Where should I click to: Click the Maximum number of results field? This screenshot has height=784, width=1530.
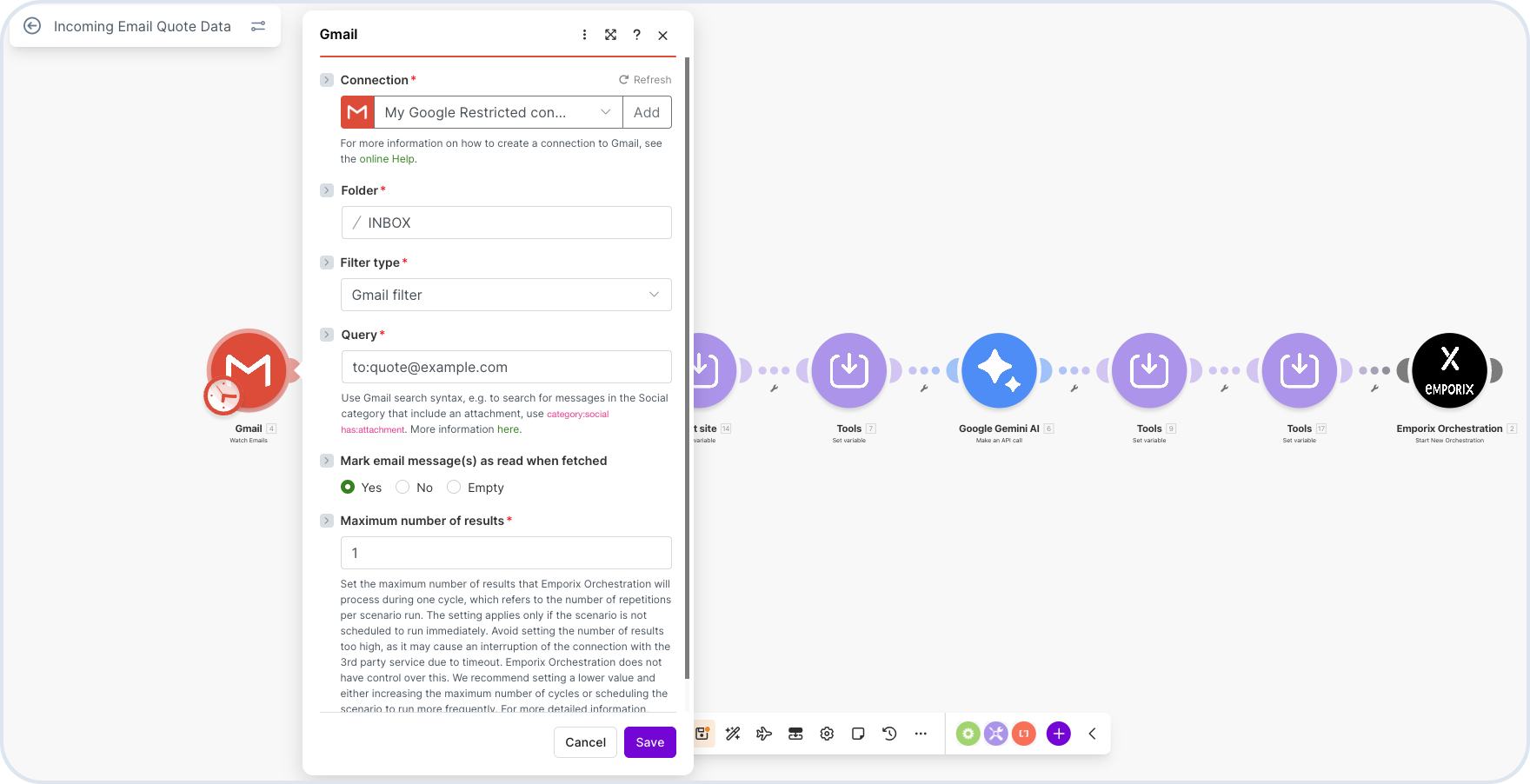pyautogui.click(x=506, y=553)
